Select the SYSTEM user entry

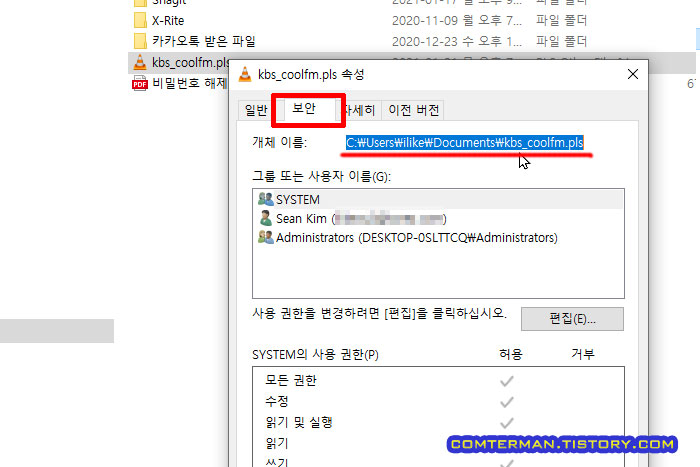click(x=438, y=200)
